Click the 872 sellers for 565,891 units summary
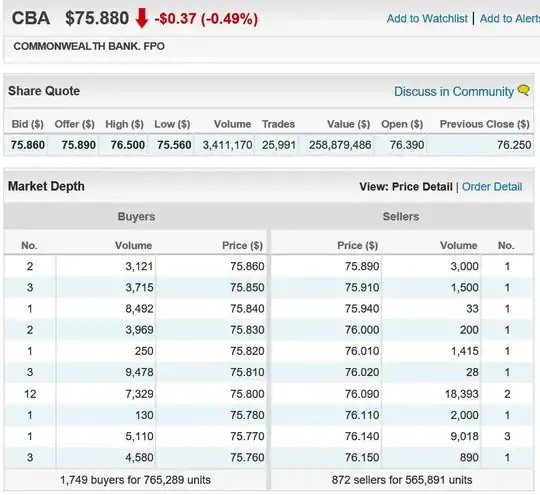 [402, 480]
